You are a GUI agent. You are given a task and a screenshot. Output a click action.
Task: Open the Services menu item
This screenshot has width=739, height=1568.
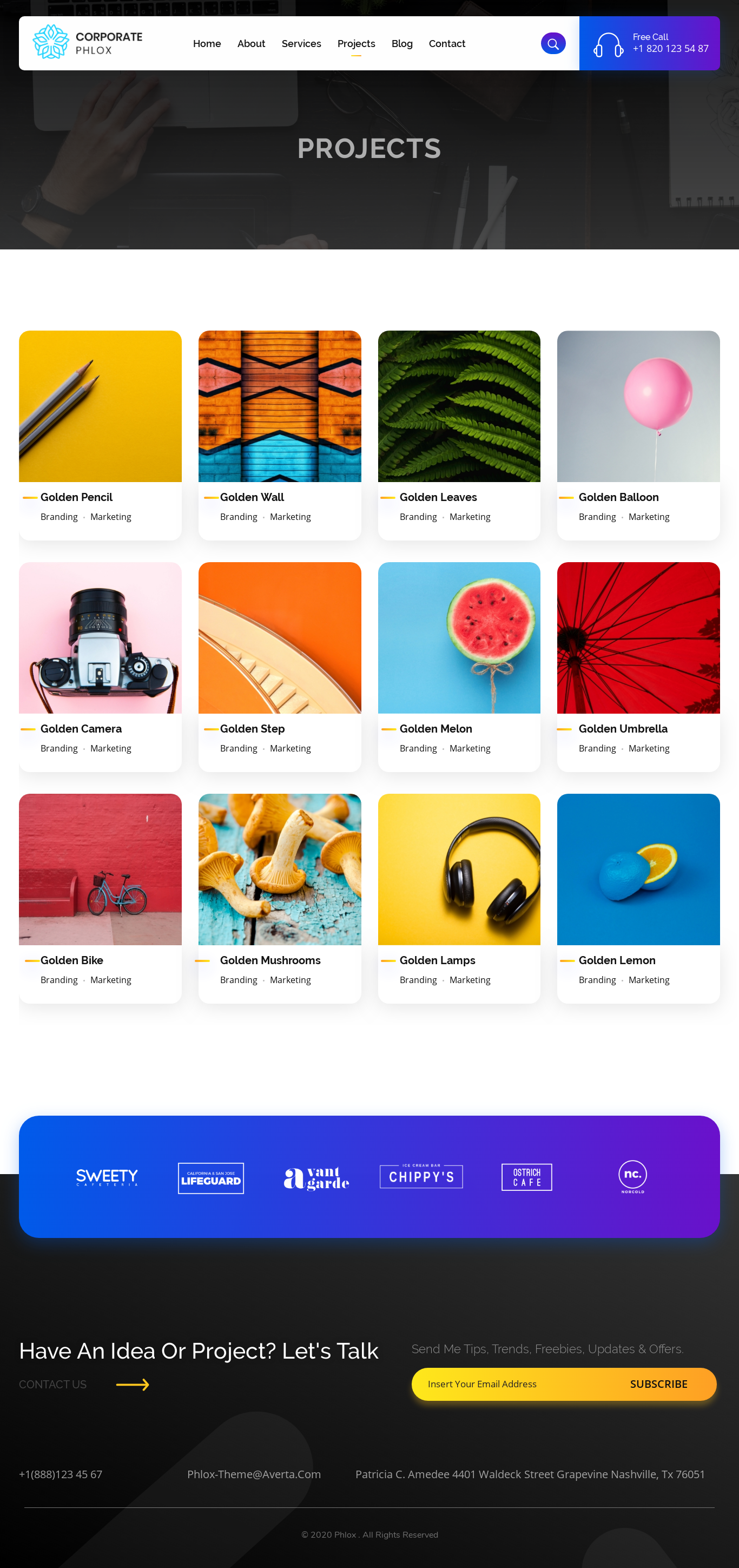301,44
